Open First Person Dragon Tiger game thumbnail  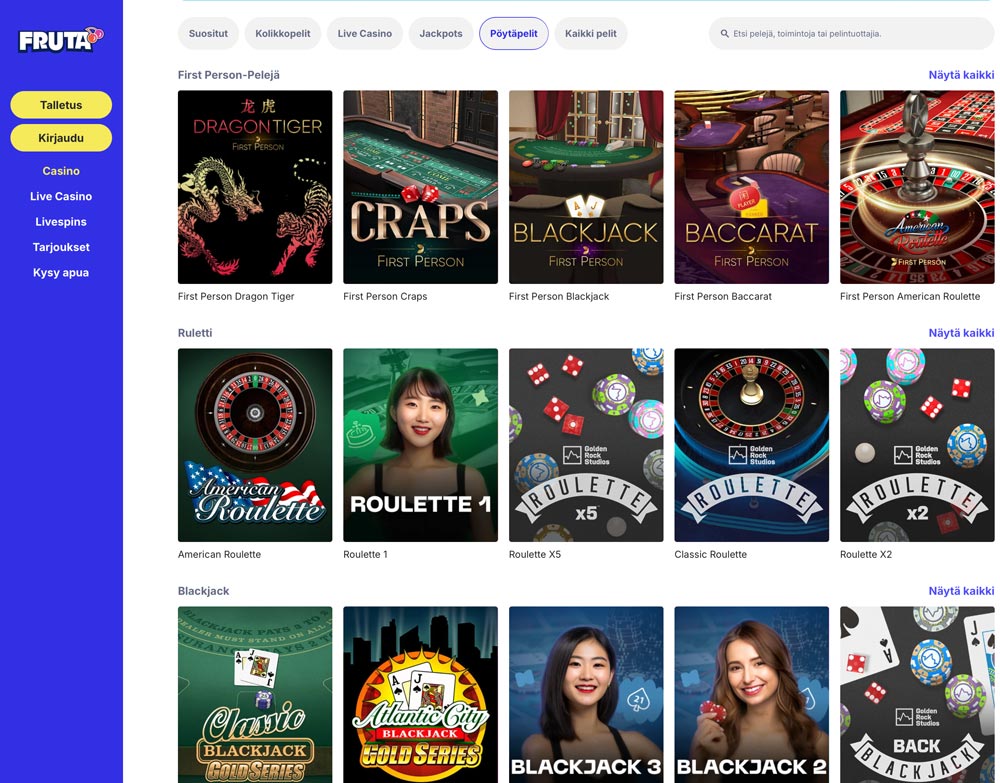tap(255, 187)
